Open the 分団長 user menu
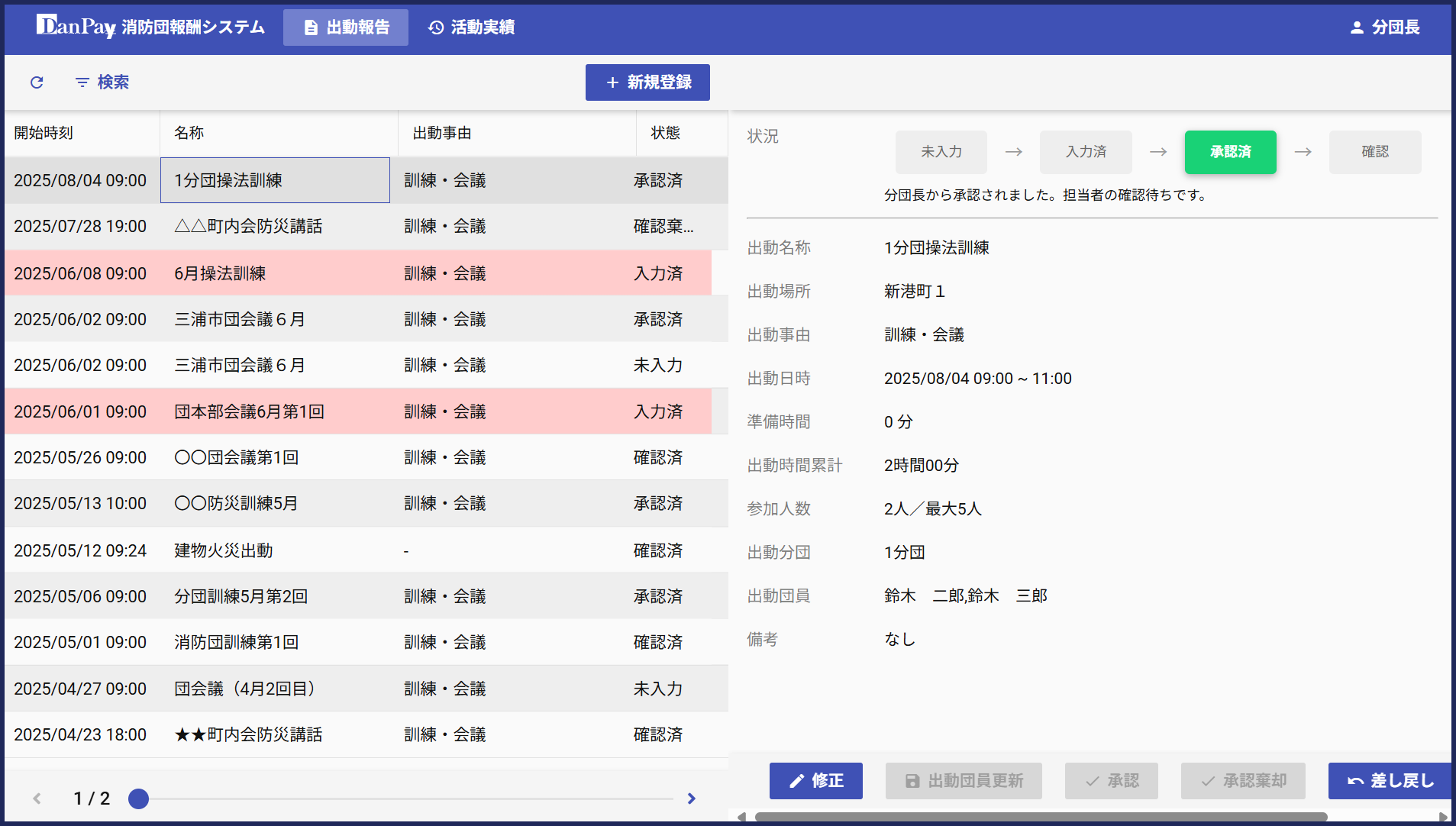1456x826 pixels. [x=1384, y=27]
